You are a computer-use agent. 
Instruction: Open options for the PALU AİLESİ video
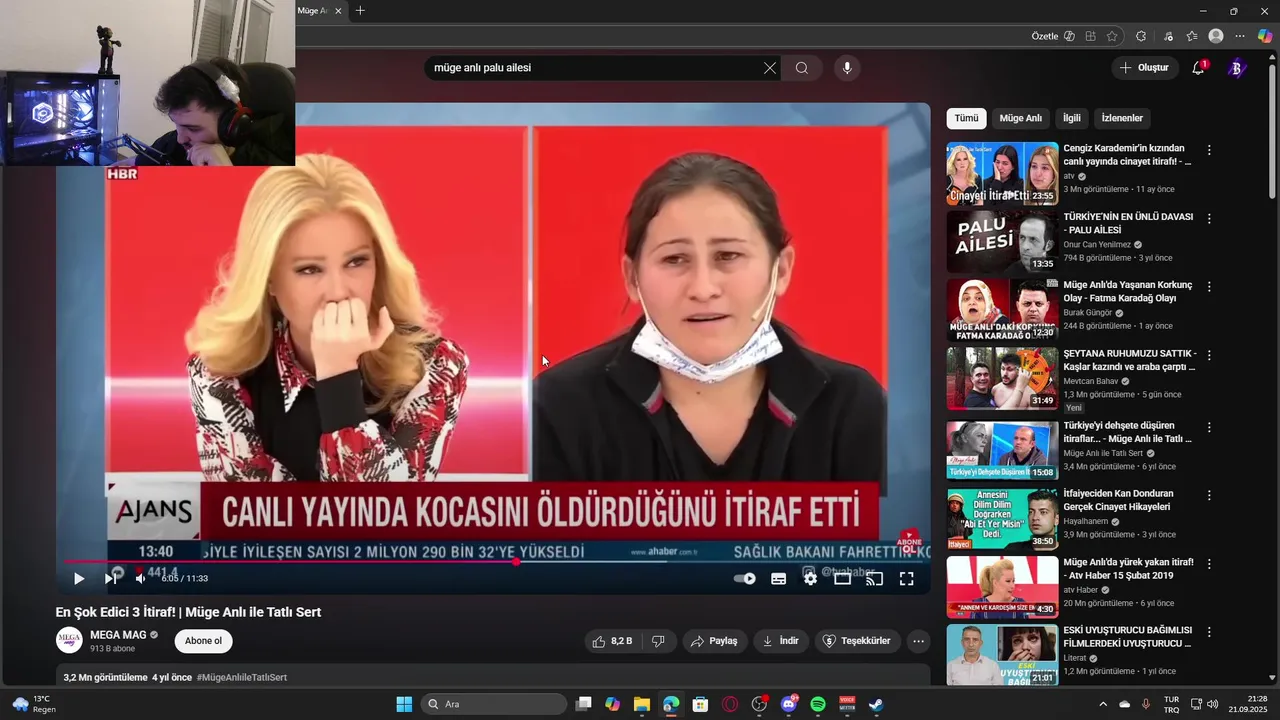coord(1209,218)
